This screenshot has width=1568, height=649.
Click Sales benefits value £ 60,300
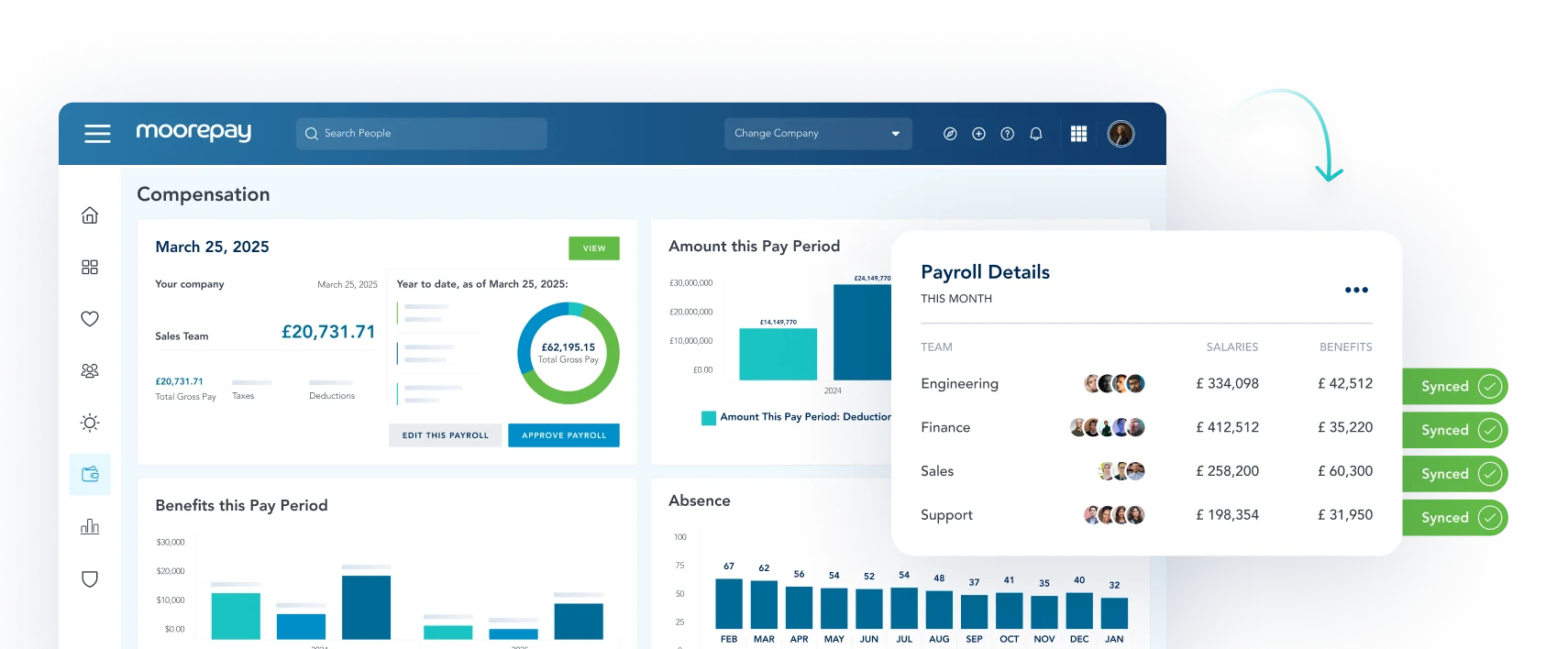(x=1345, y=471)
